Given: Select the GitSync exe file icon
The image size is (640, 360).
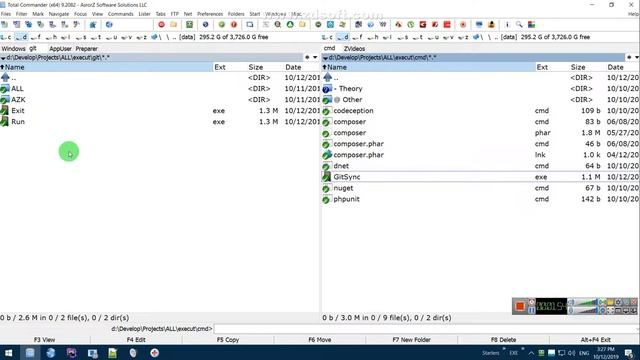Looking at the screenshot, I should pos(327,177).
